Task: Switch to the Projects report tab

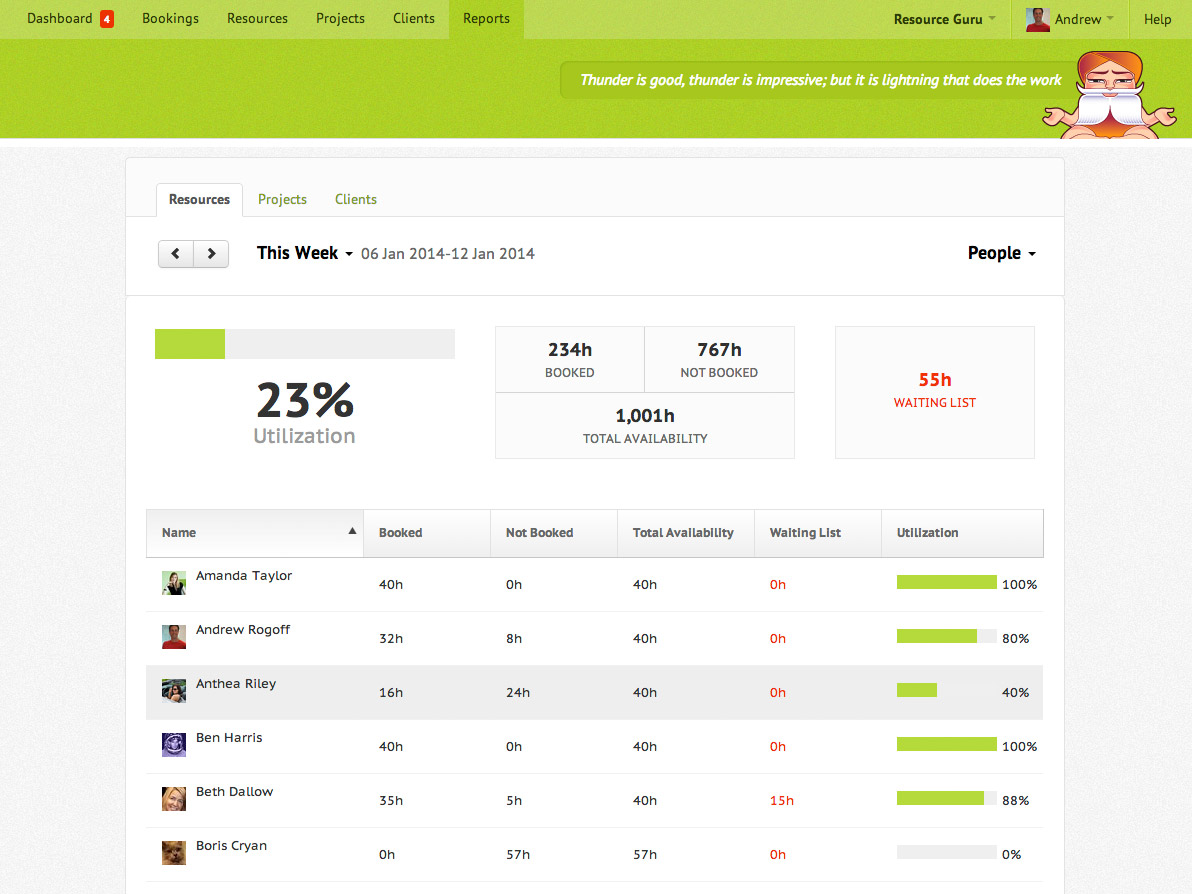Action: coord(282,200)
